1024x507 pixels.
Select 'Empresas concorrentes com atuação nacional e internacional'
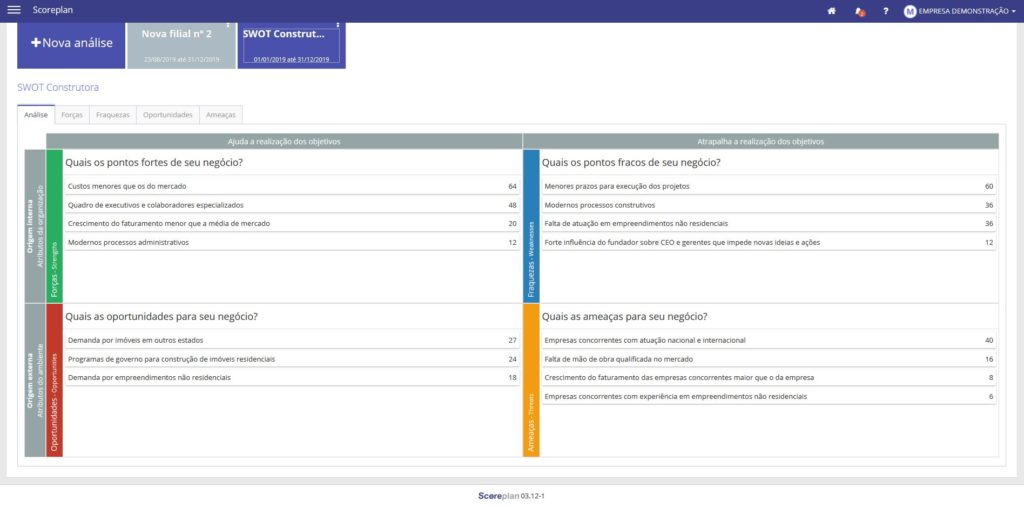tap(769, 340)
